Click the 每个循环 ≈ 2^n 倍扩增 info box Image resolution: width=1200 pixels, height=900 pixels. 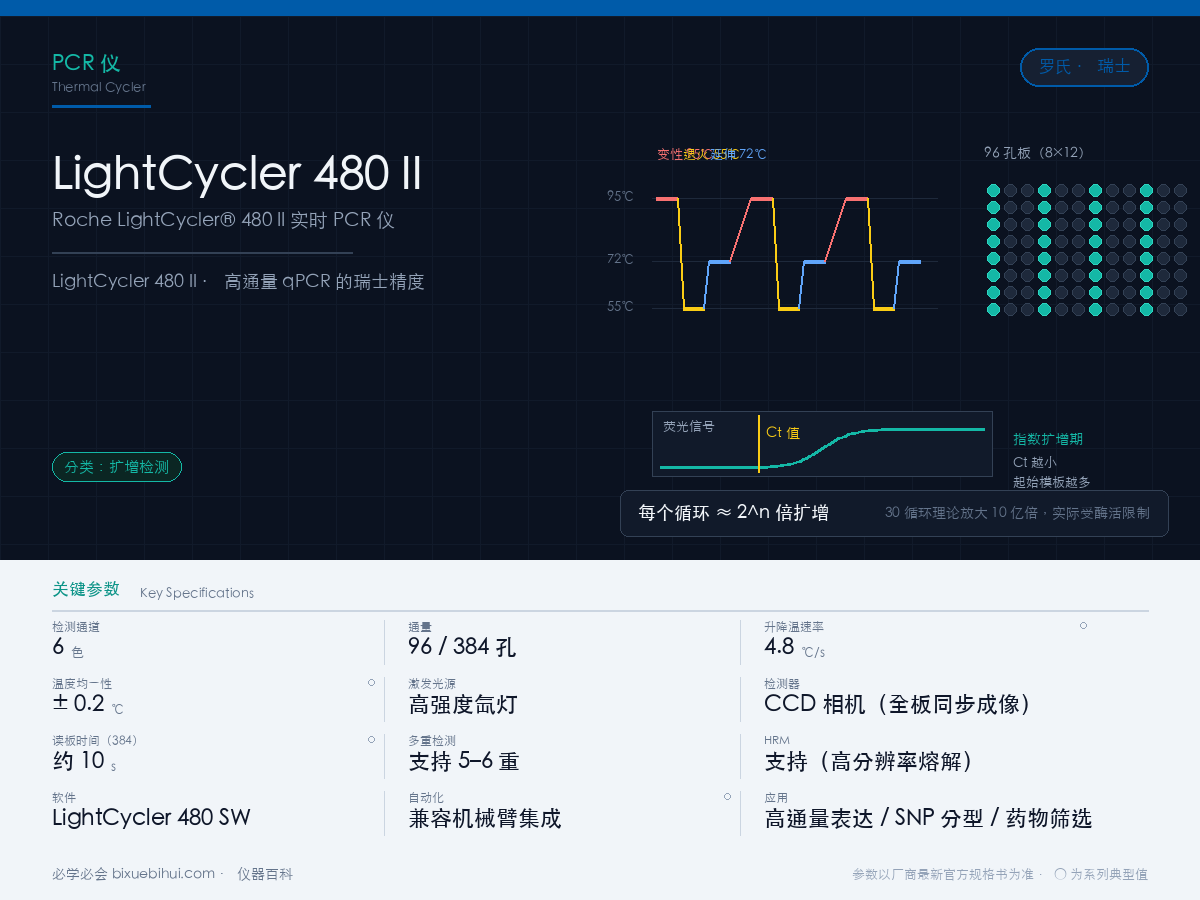(x=894, y=513)
